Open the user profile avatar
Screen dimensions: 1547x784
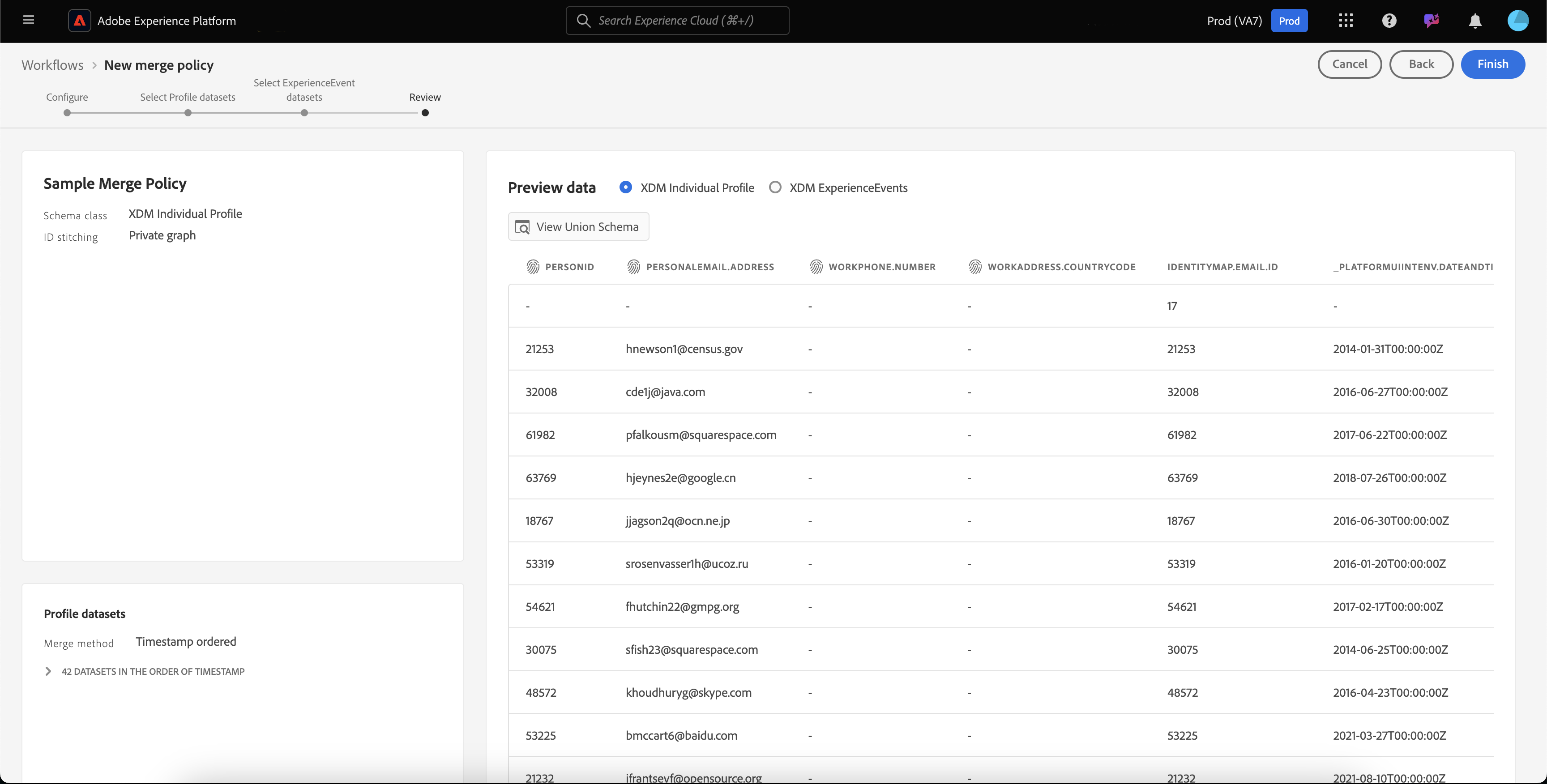(1517, 21)
